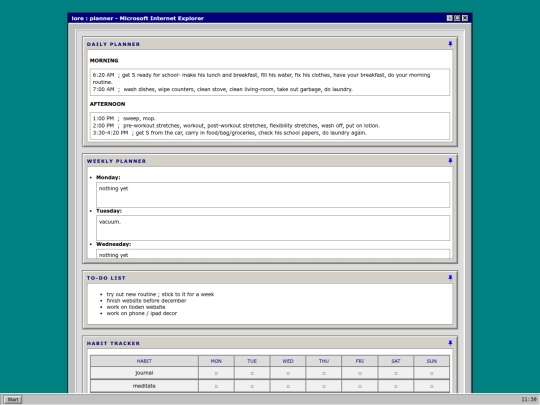Click 'try out new routine' to-do item
This screenshot has height=405, width=540.
[160, 294]
